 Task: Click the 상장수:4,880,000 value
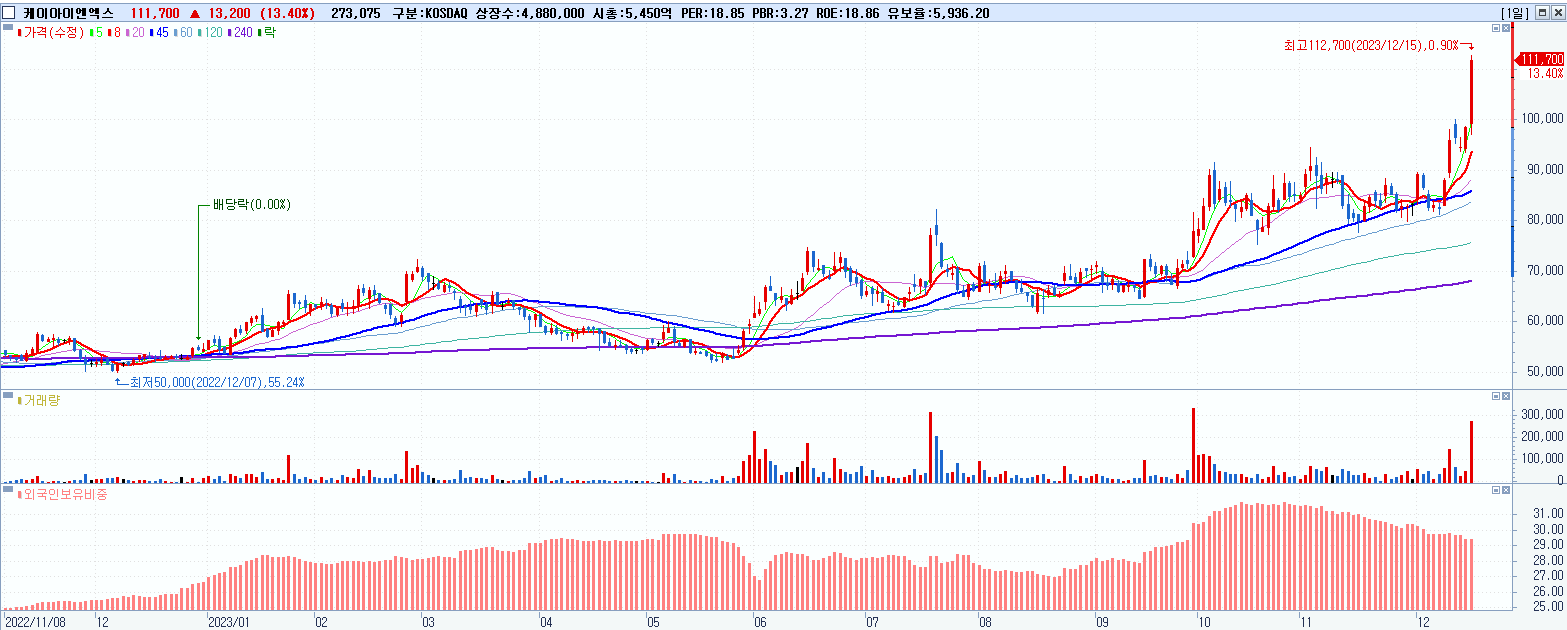point(531,13)
